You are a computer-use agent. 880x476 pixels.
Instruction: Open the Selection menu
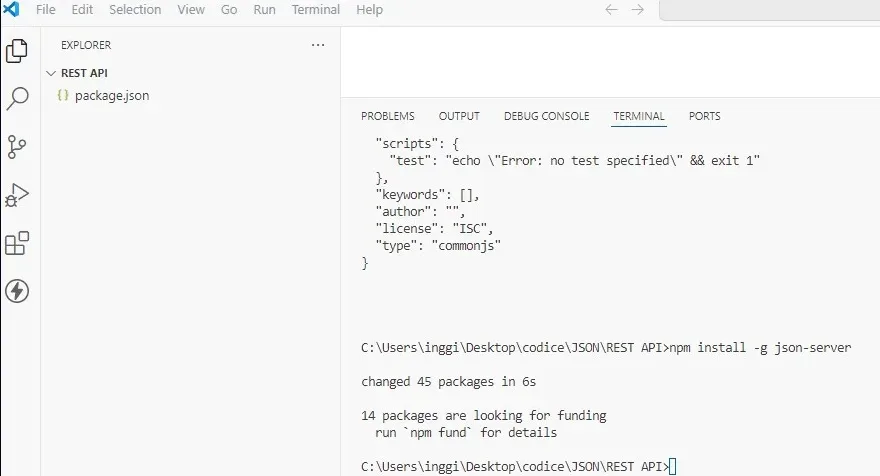pos(135,10)
